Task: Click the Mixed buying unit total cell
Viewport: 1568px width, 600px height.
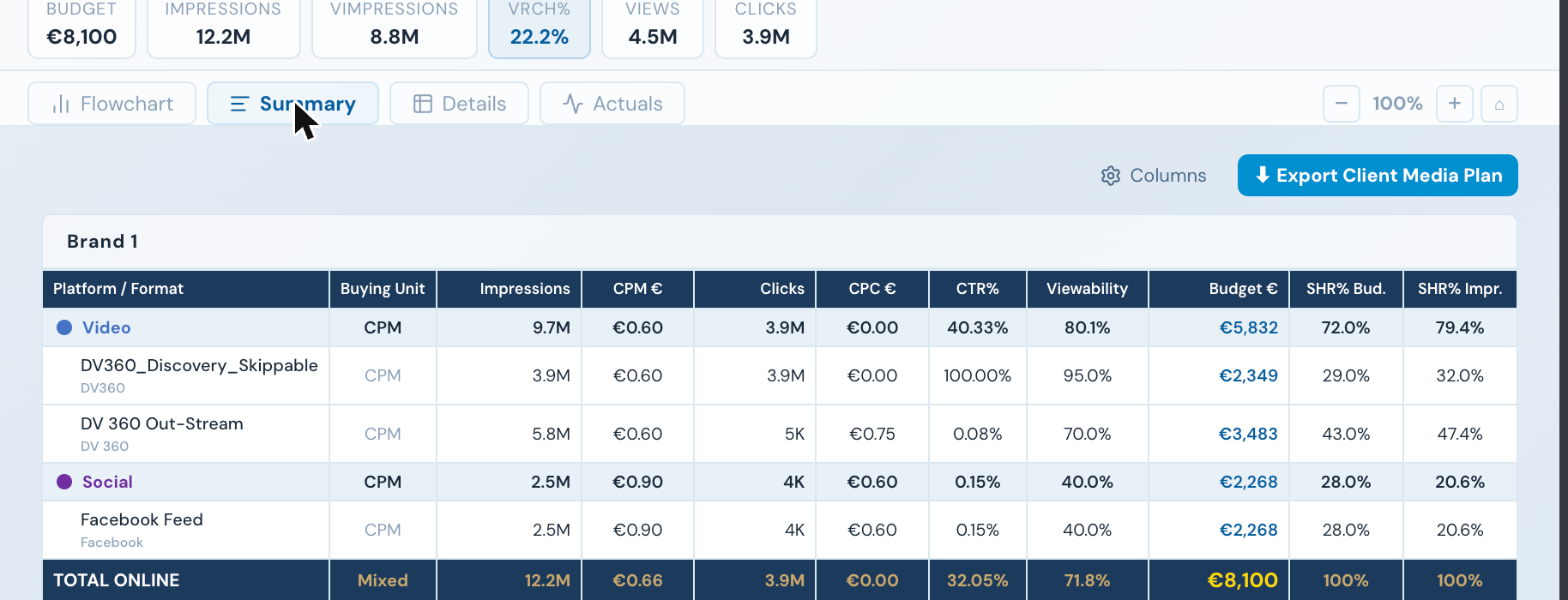Action: tap(383, 580)
